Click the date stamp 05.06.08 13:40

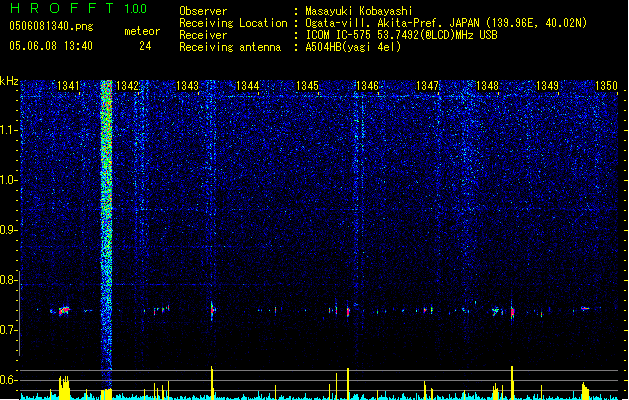coord(51,46)
